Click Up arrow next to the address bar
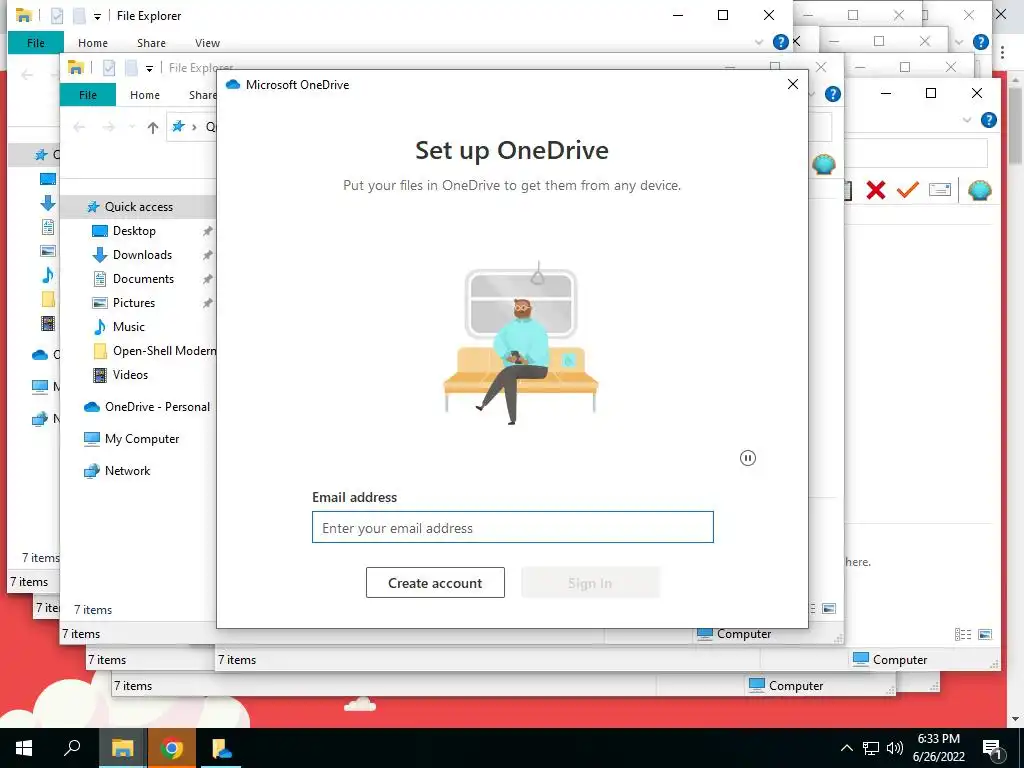1024x768 pixels. click(x=153, y=127)
